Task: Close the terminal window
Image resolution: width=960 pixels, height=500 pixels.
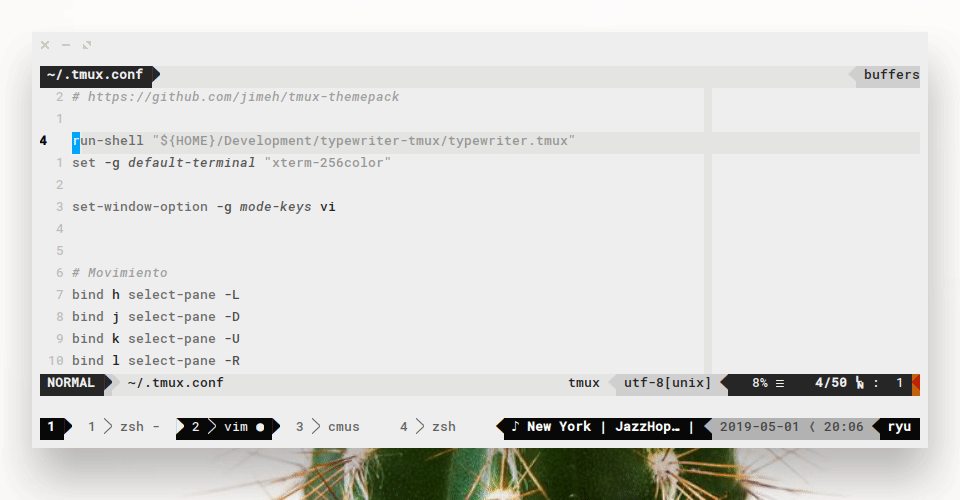Action: (x=45, y=45)
